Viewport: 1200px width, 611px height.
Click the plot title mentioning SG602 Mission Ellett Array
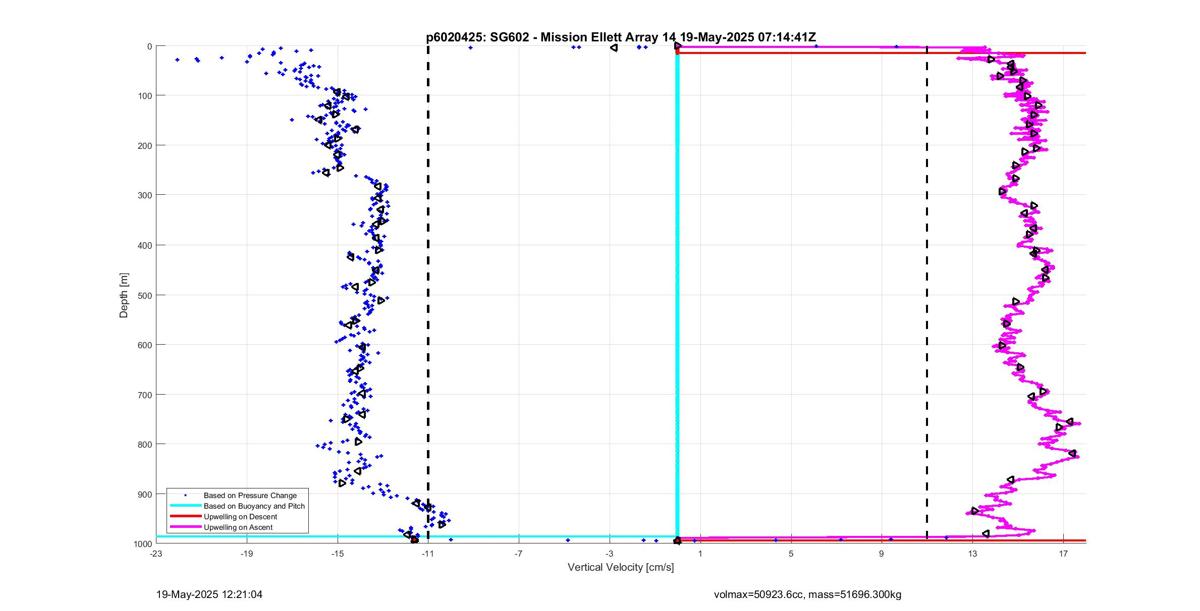coord(621,37)
